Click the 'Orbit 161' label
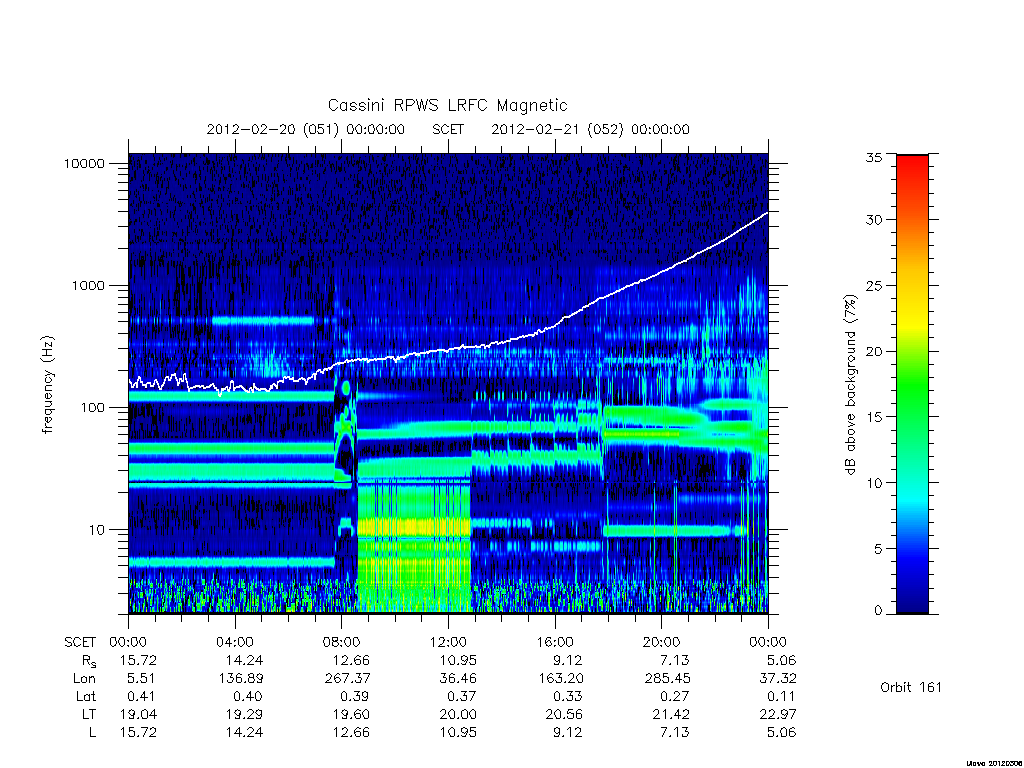The image size is (1024, 768). [x=911, y=688]
